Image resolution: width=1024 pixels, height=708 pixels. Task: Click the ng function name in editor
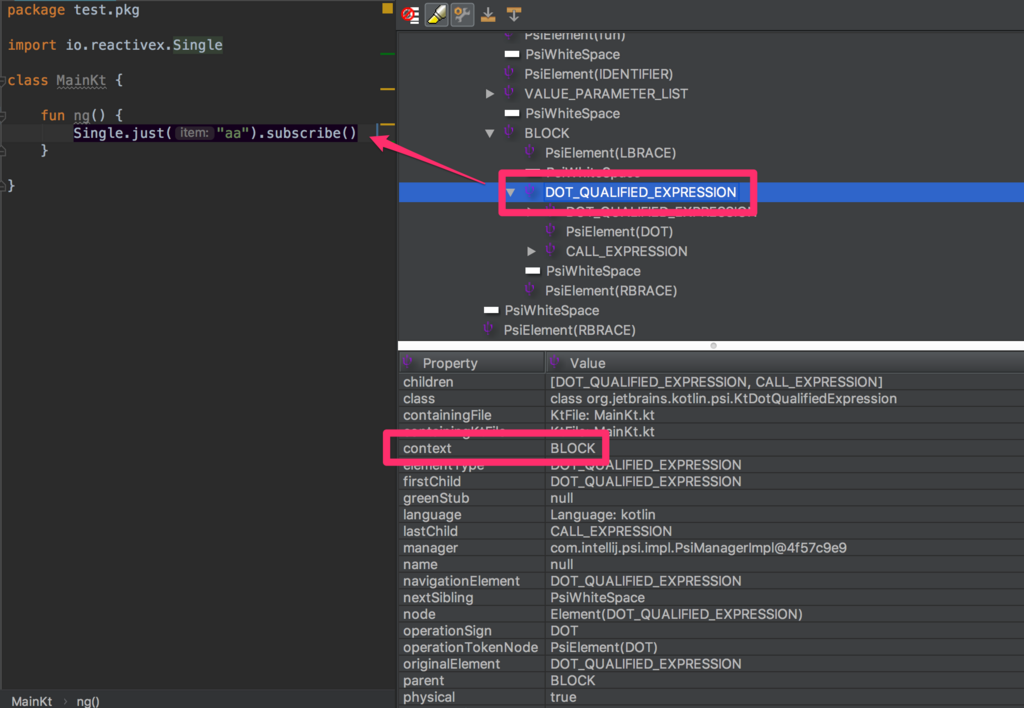coord(81,116)
